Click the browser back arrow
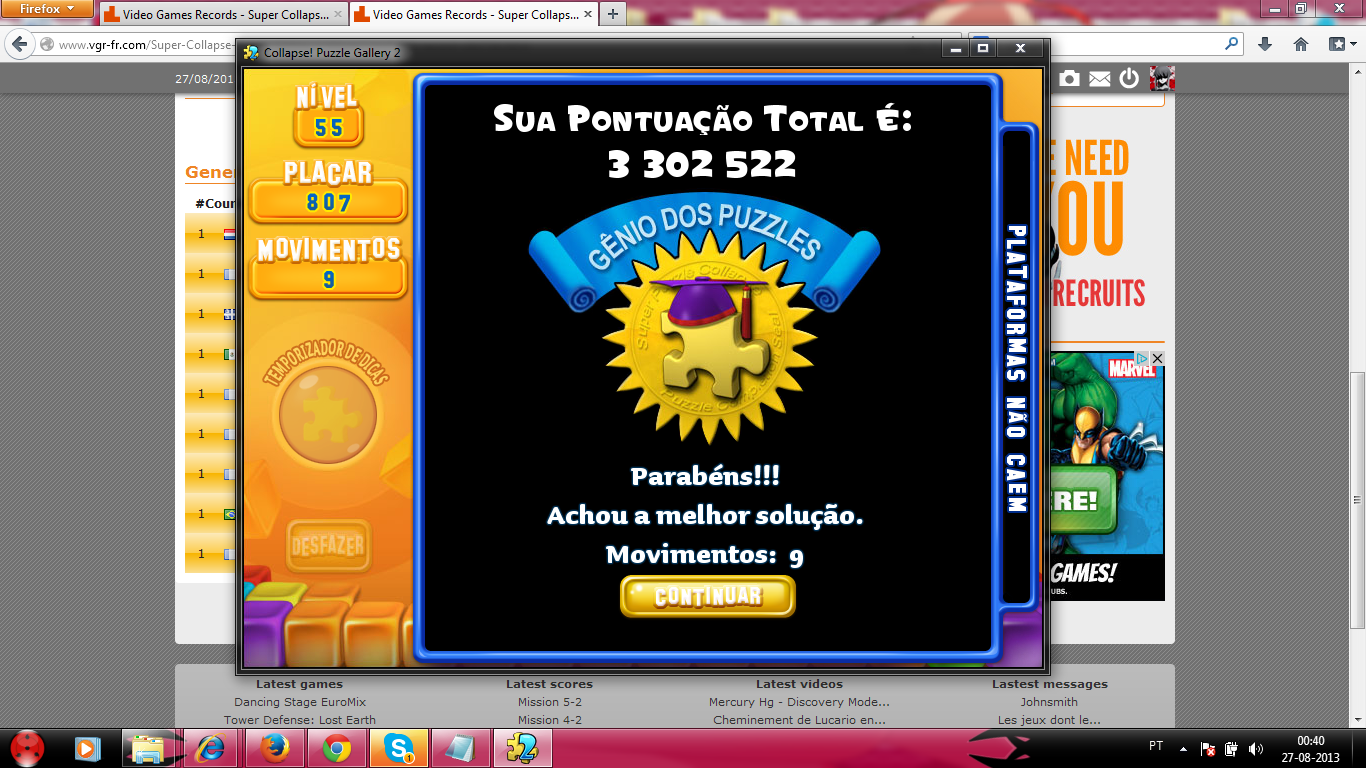Viewport: 1366px width, 768px height. pos(19,45)
